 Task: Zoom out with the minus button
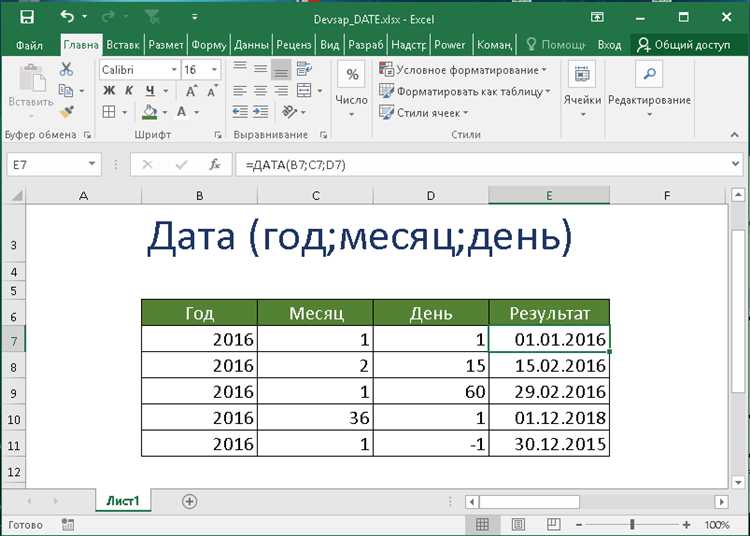(x=579, y=525)
